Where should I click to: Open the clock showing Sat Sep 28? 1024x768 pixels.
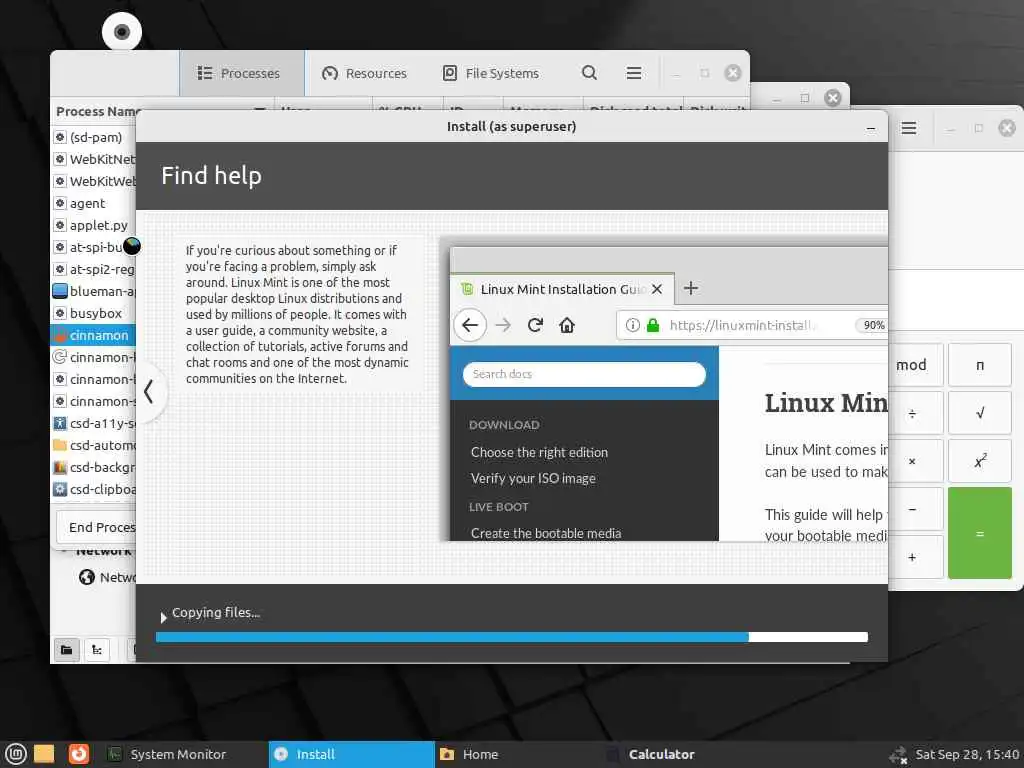(x=967, y=754)
